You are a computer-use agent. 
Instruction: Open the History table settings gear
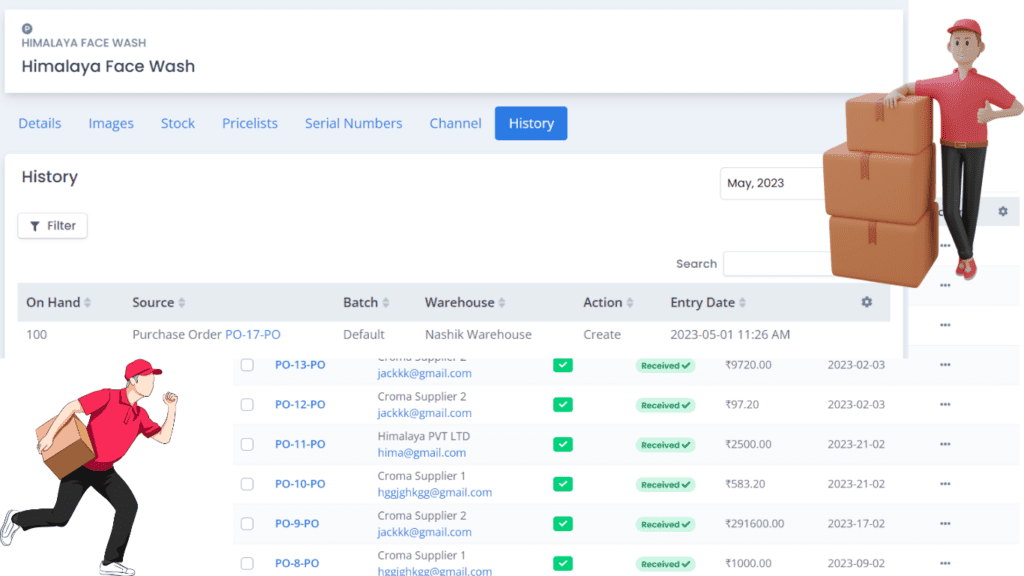(867, 302)
